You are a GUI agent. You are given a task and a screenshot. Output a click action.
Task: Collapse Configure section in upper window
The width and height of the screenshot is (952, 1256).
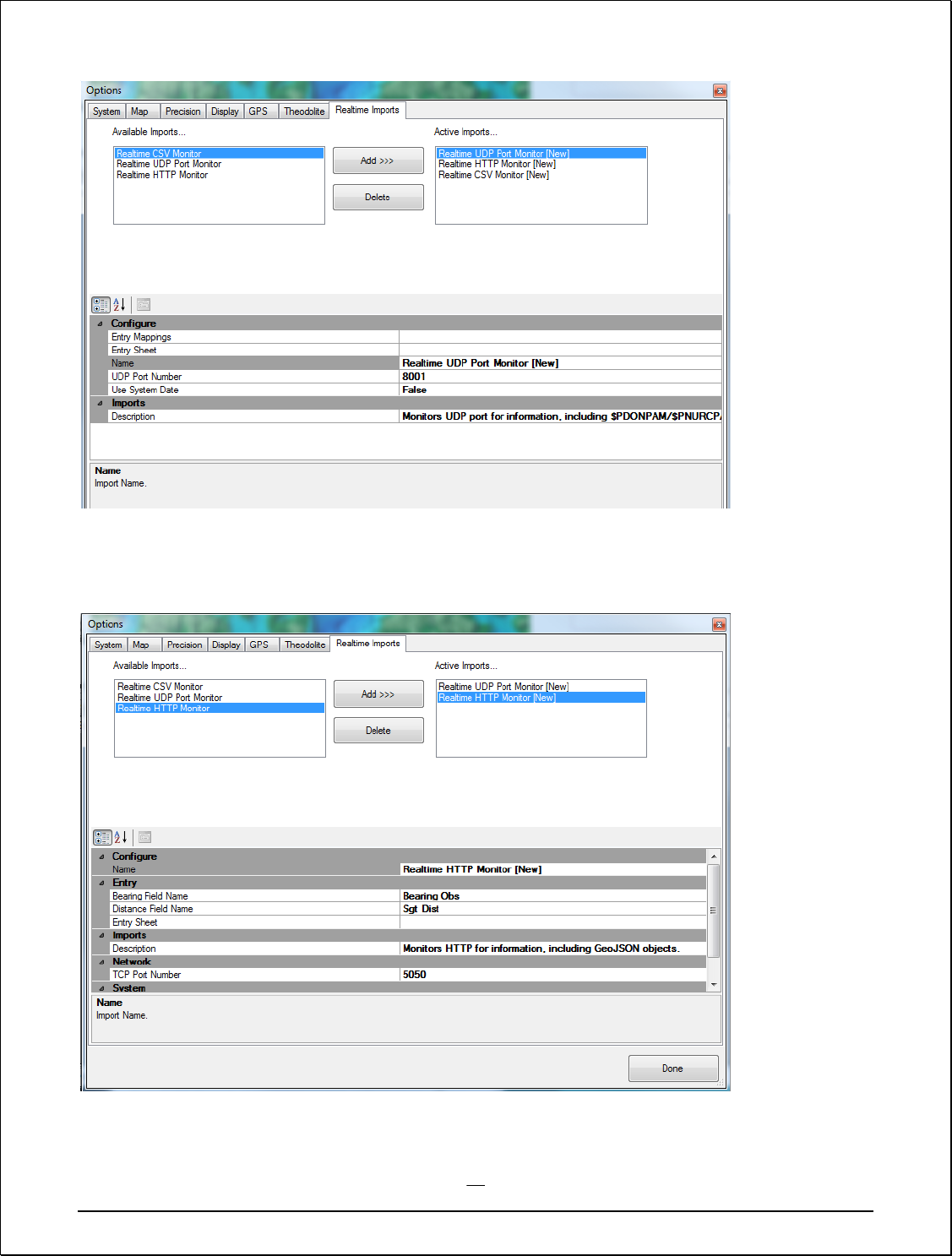(101, 324)
